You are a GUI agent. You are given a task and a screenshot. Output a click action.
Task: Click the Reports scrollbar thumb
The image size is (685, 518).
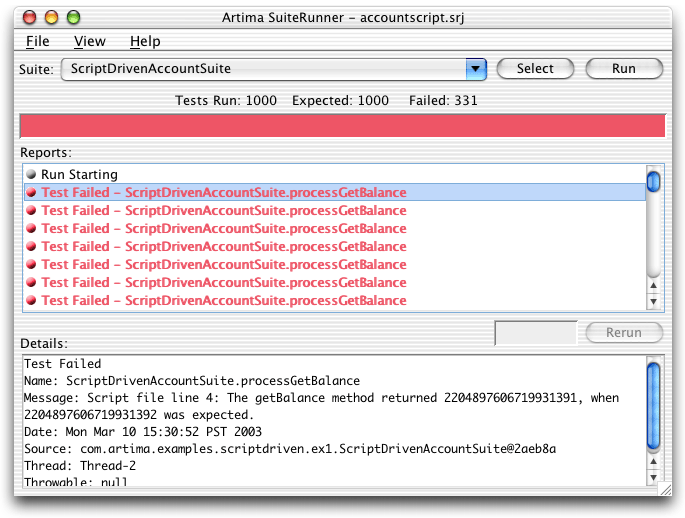pyautogui.click(x=654, y=182)
